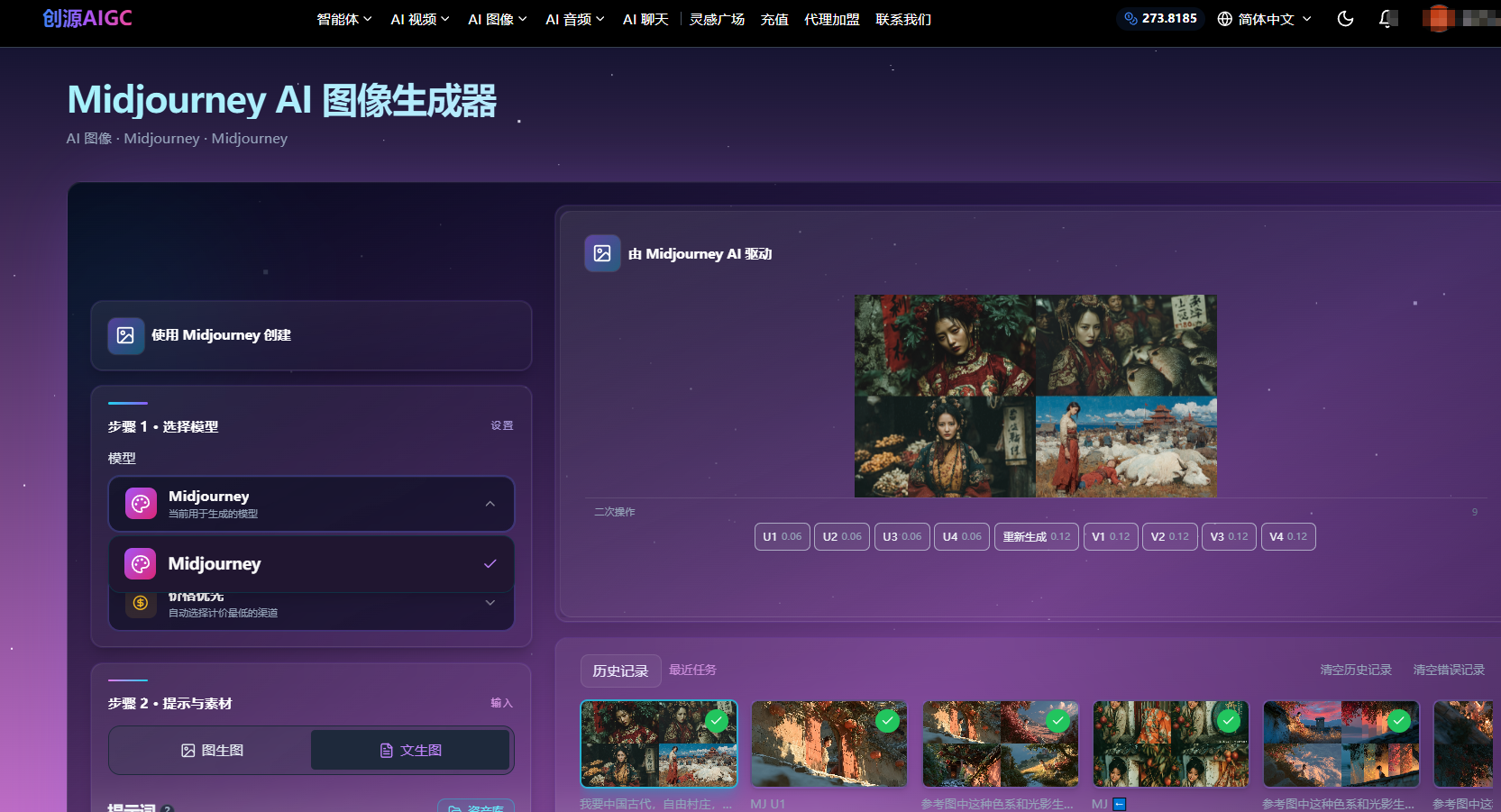This screenshot has height=812, width=1501.
Task: Choose the checked Midjourney model option
Action: (312, 564)
